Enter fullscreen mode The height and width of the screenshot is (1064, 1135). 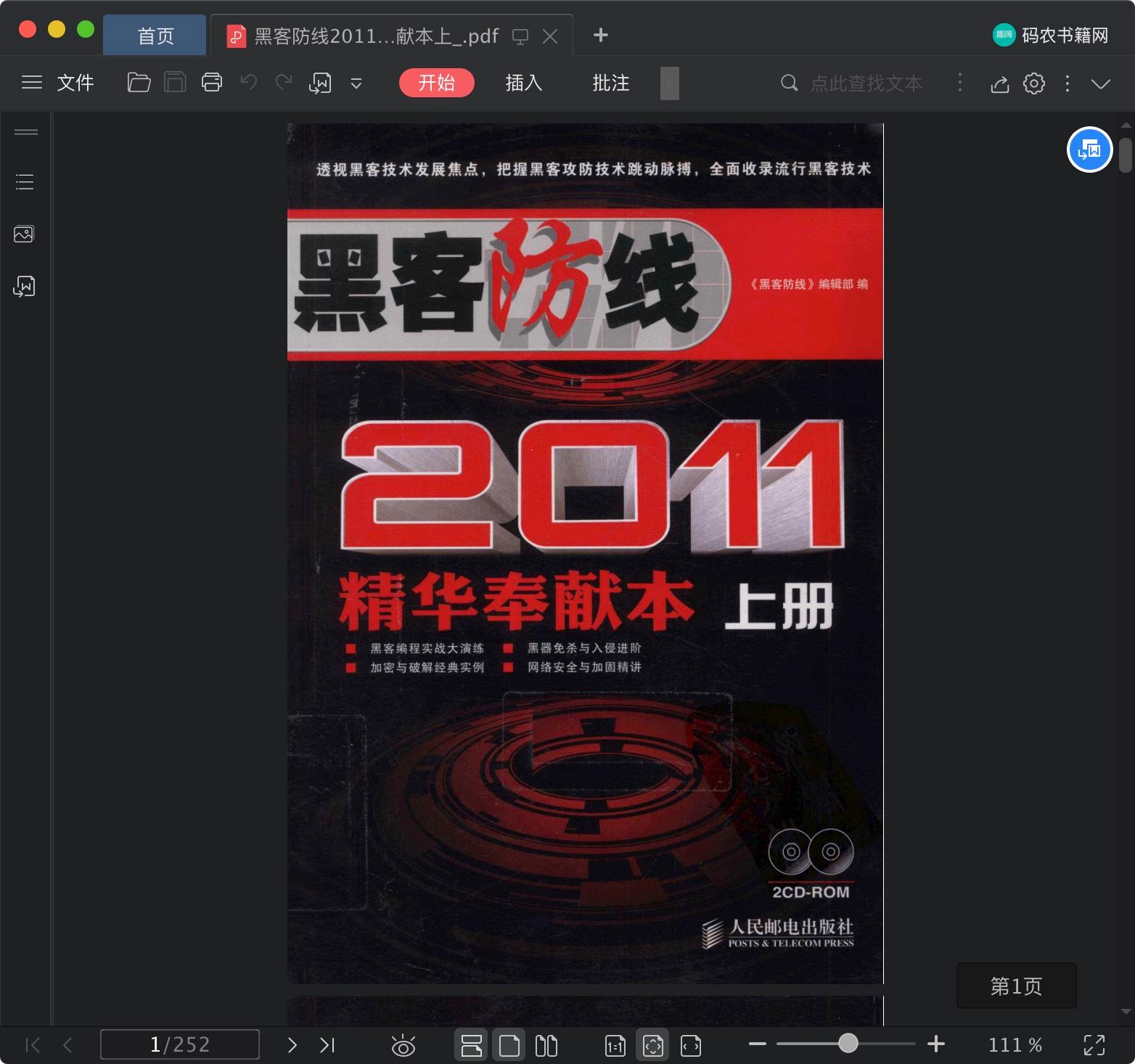(x=1094, y=1045)
